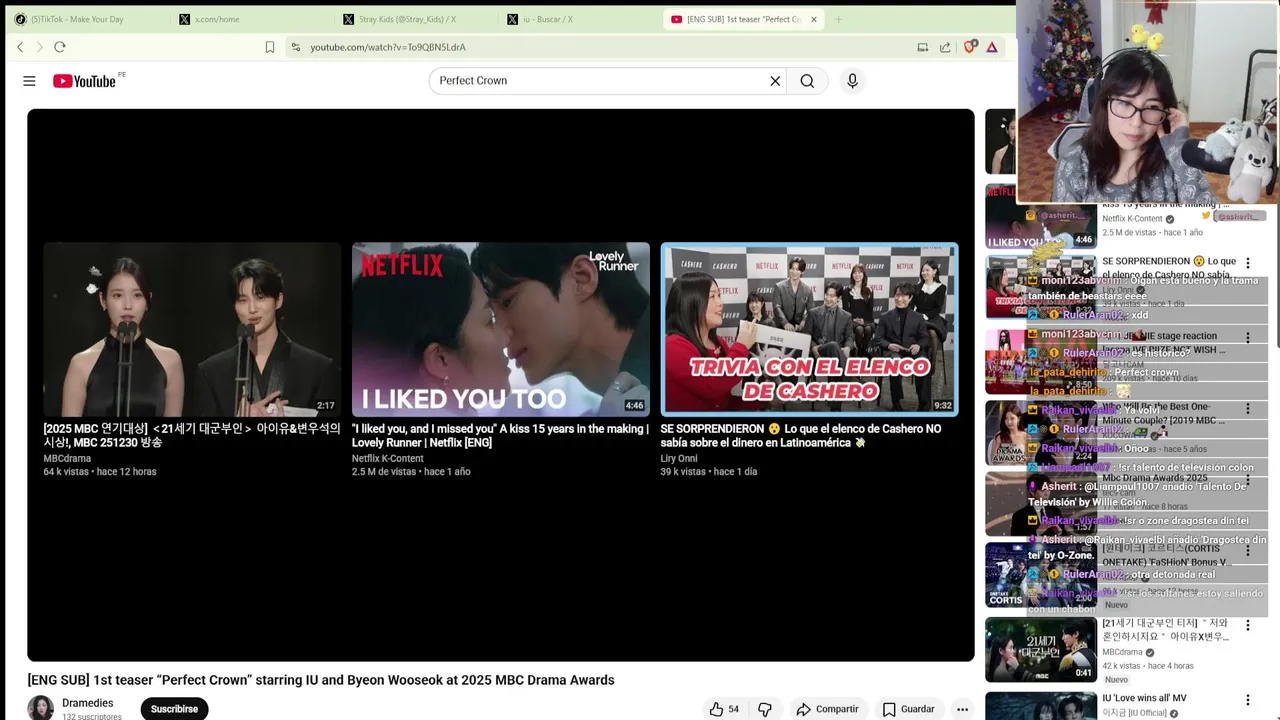
Task: Open the MBCdrama channel name on the endscreen
Action: coord(67,458)
